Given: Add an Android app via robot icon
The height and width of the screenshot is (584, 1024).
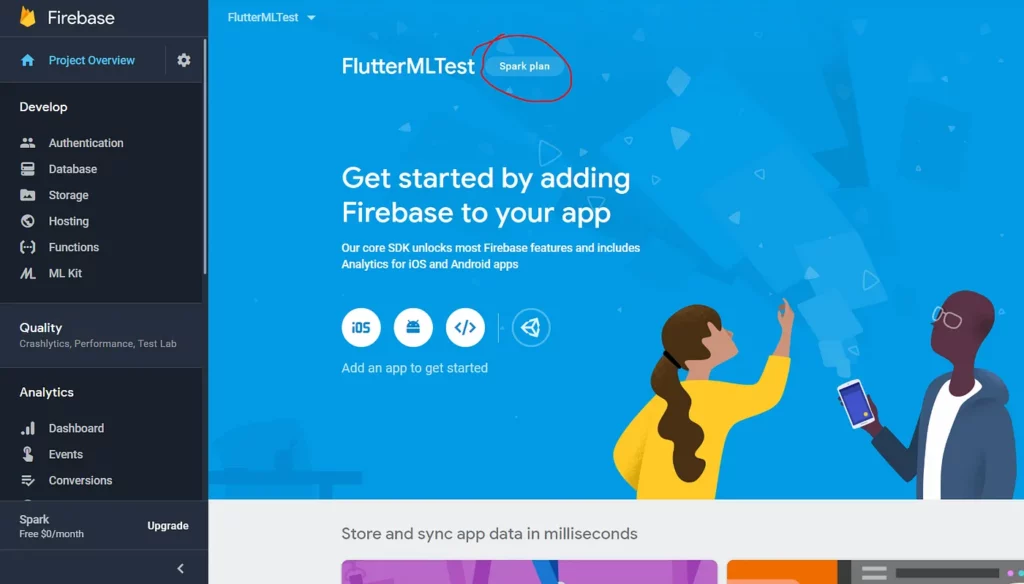Looking at the screenshot, I should 413,327.
